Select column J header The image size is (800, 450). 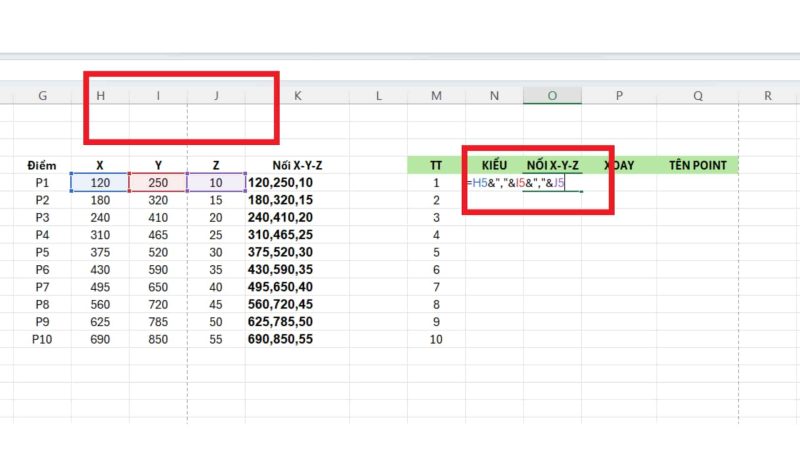pyautogui.click(x=216, y=95)
